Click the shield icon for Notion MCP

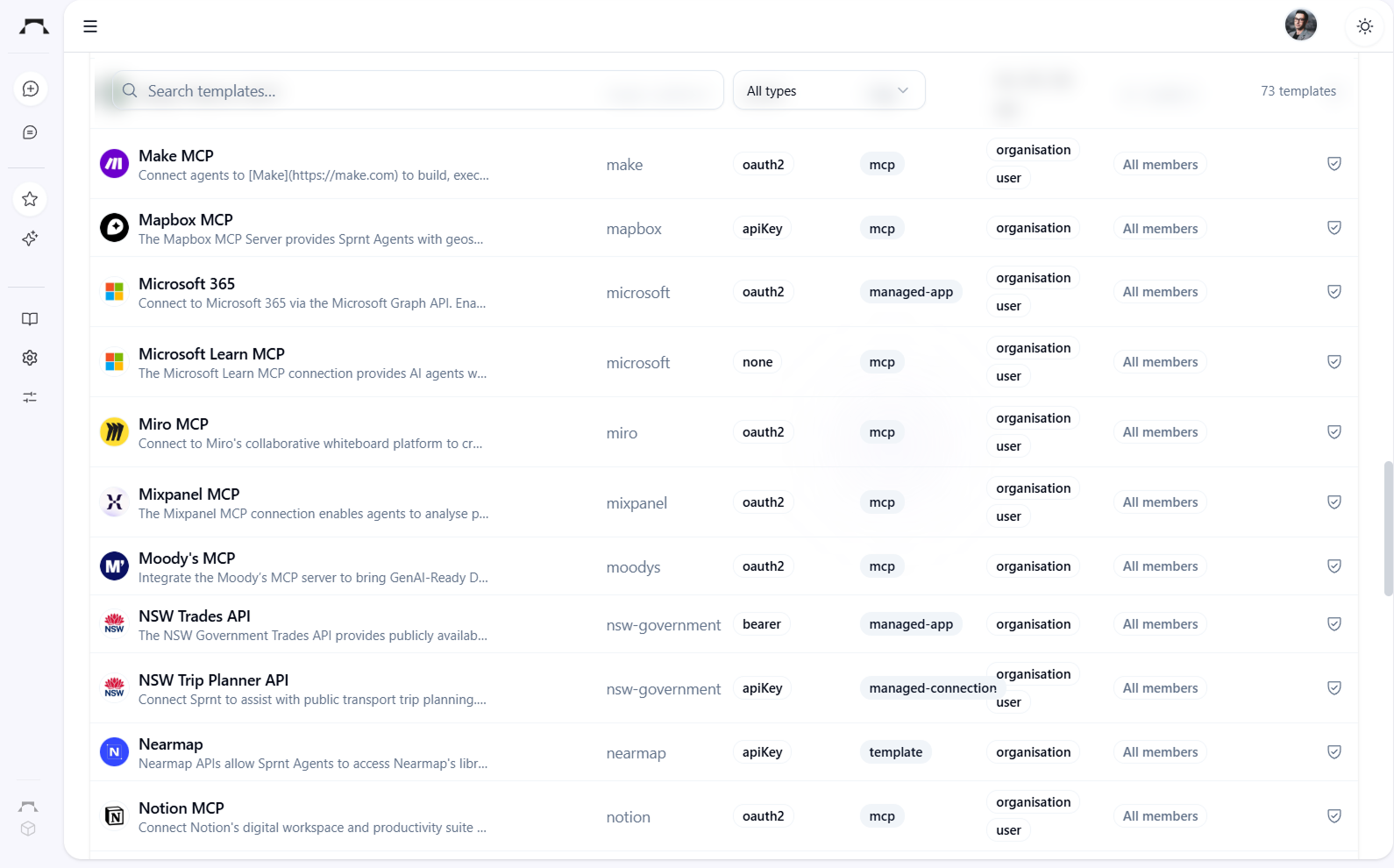click(x=1334, y=816)
